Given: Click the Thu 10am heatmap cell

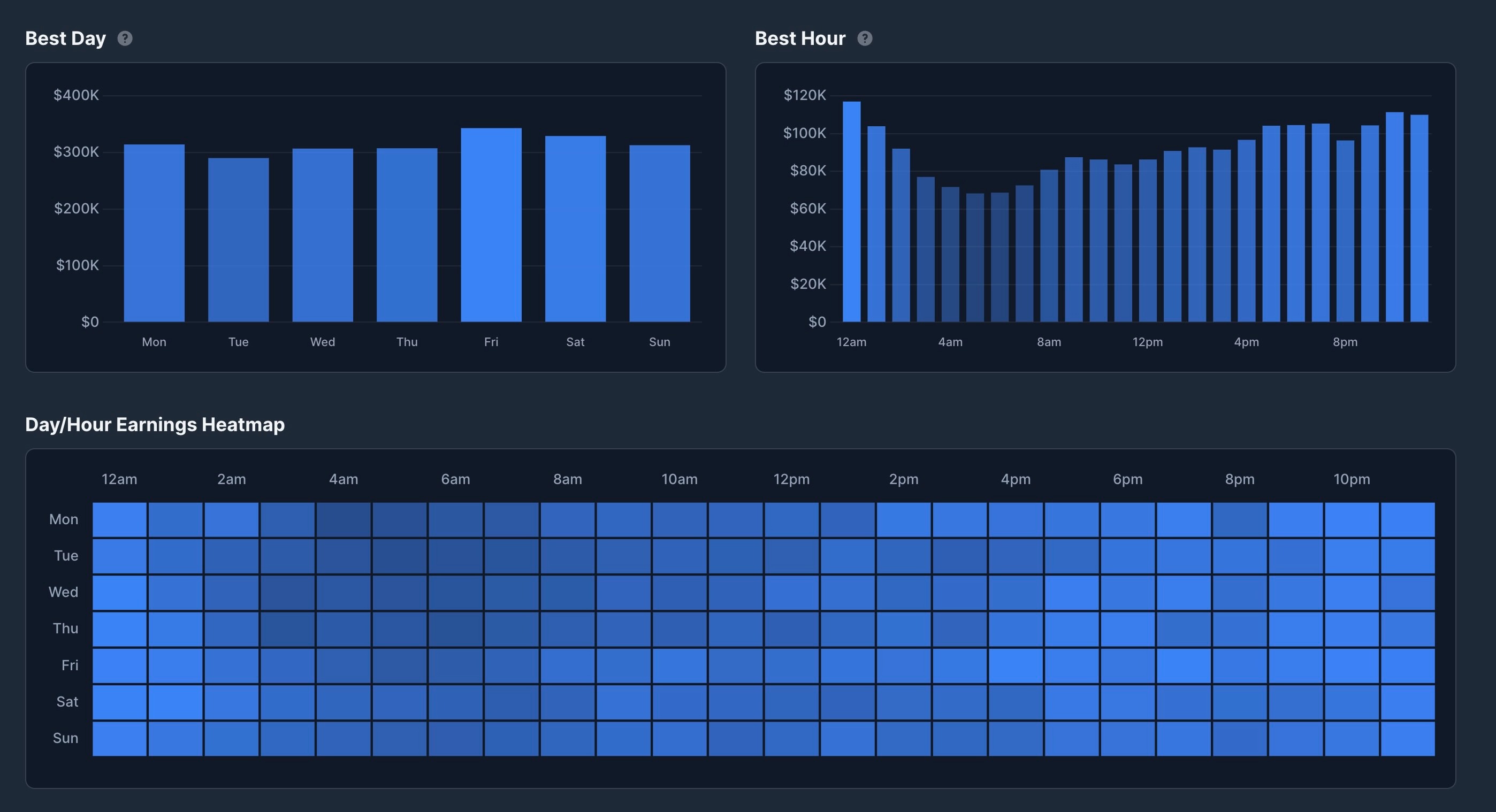Looking at the screenshot, I should (x=680, y=629).
